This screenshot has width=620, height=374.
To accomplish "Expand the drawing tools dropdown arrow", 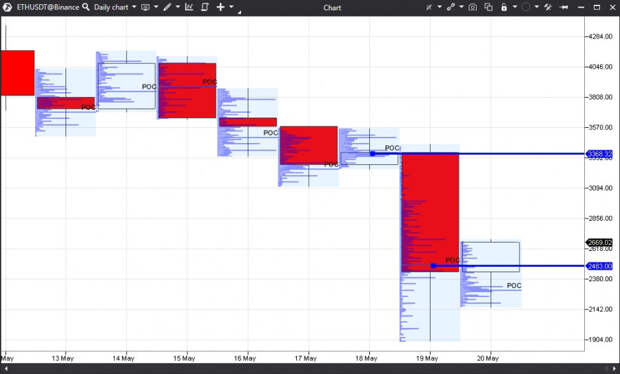I will (x=178, y=7).
